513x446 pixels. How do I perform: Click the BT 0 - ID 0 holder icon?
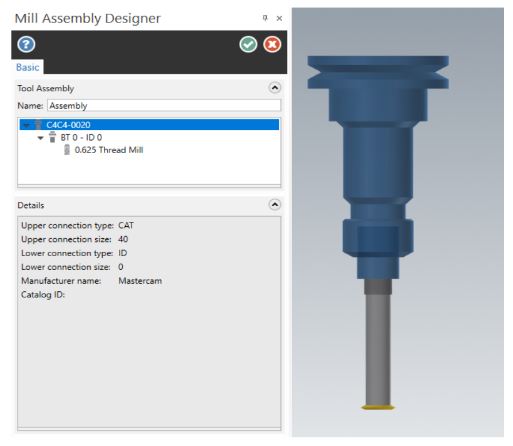52,137
